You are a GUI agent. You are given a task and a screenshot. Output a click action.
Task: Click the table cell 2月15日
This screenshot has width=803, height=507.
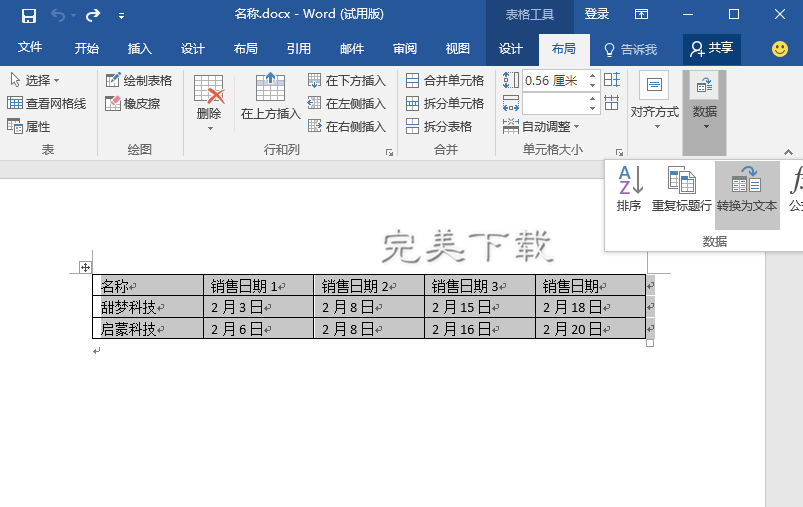pos(480,307)
